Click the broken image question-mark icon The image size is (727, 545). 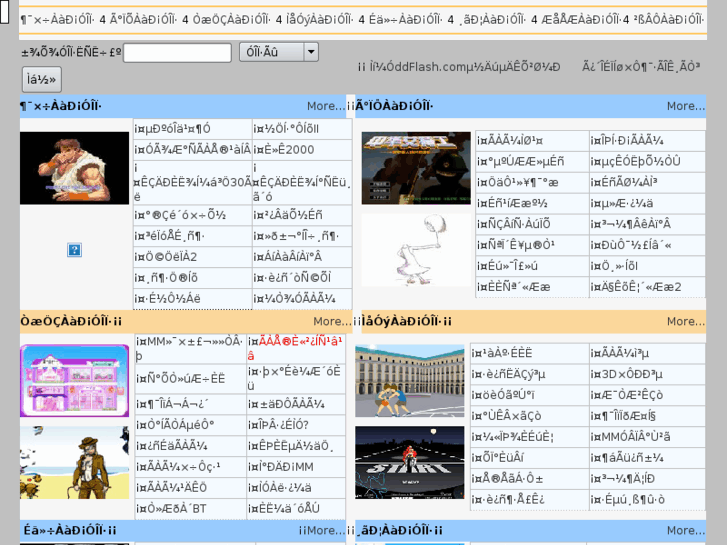pos(74,250)
